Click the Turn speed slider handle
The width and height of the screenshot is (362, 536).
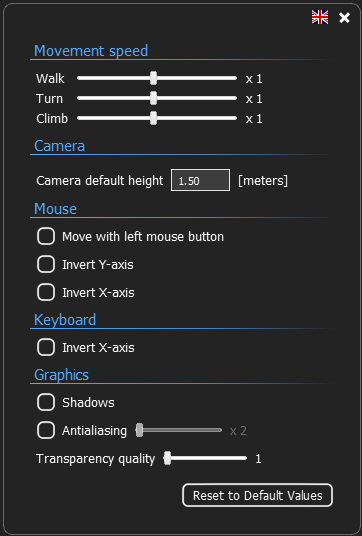153,98
